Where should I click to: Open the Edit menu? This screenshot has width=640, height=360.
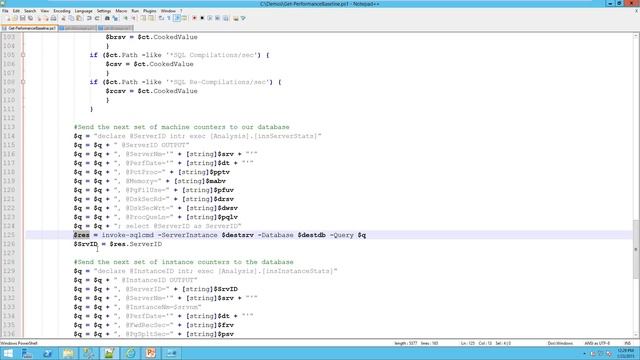pos(16,11)
